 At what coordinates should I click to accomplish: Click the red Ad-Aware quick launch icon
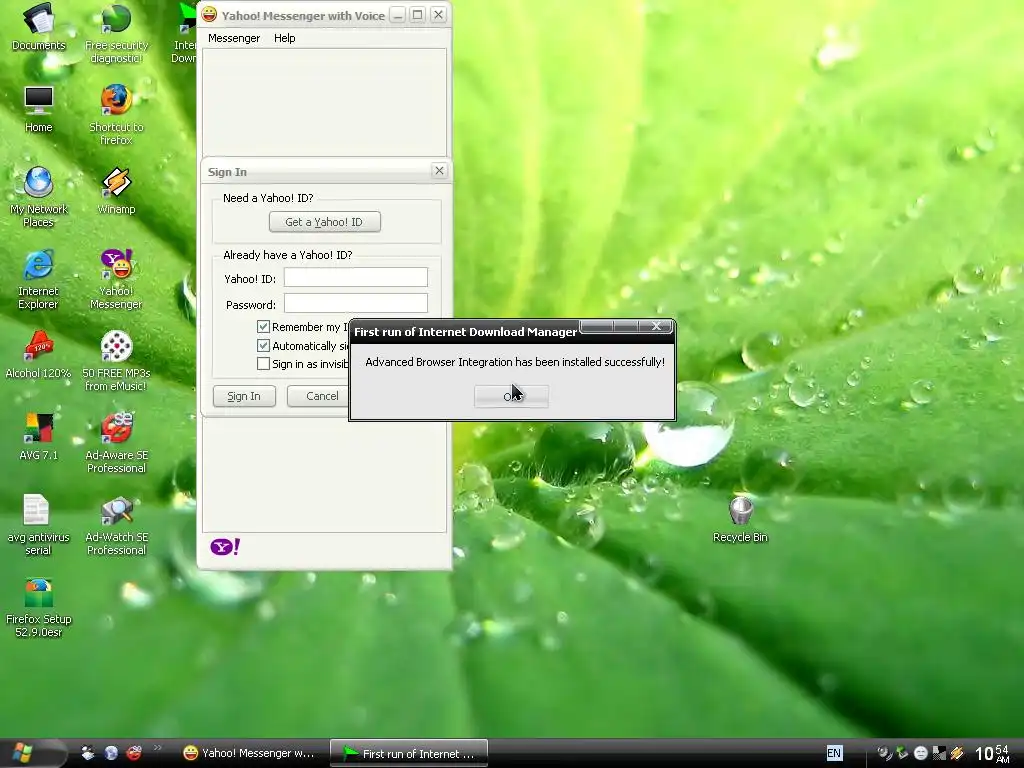pyautogui.click(x=134, y=753)
